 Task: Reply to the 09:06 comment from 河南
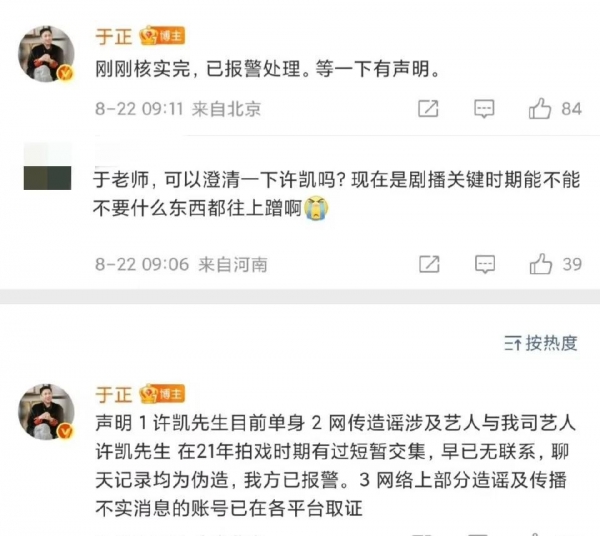485,264
